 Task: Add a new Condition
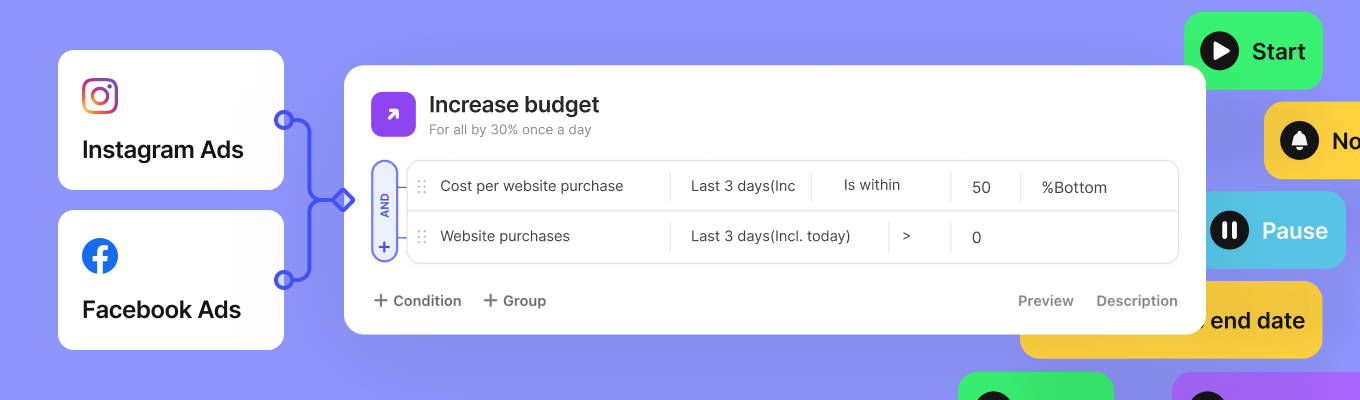[x=417, y=301]
